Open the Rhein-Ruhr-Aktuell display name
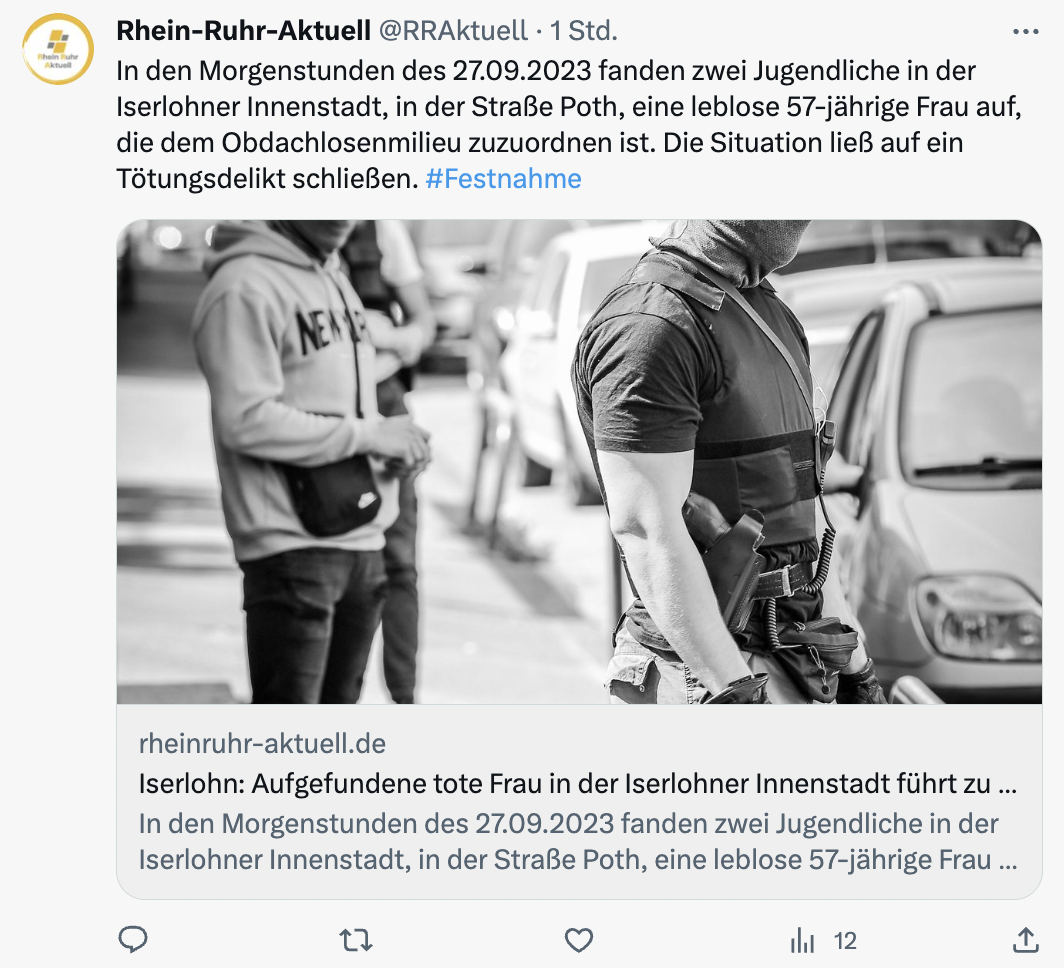Screen dimensions: 1064x968 (x=244, y=31)
